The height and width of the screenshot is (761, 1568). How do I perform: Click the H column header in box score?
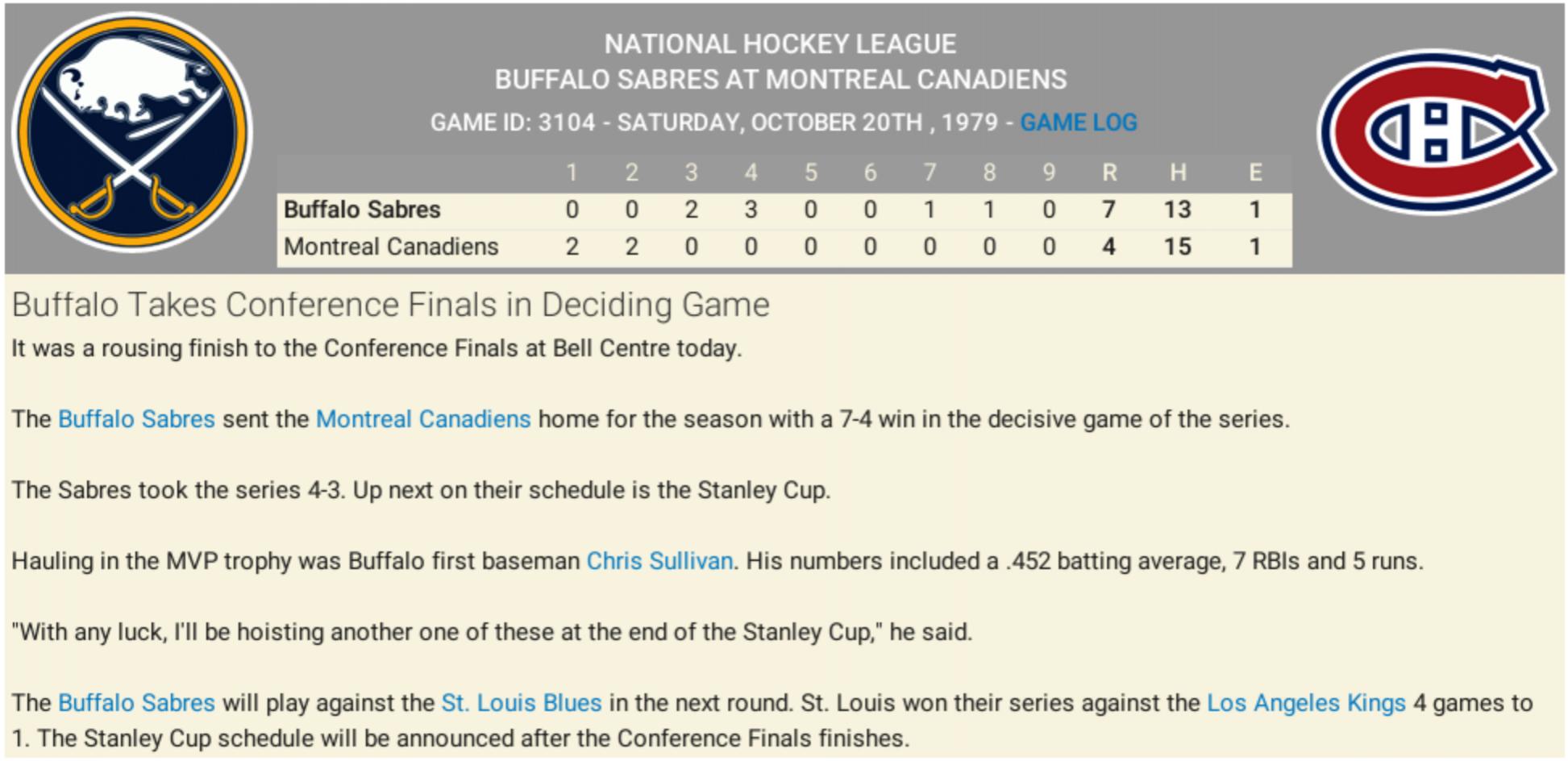coord(1177,173)
